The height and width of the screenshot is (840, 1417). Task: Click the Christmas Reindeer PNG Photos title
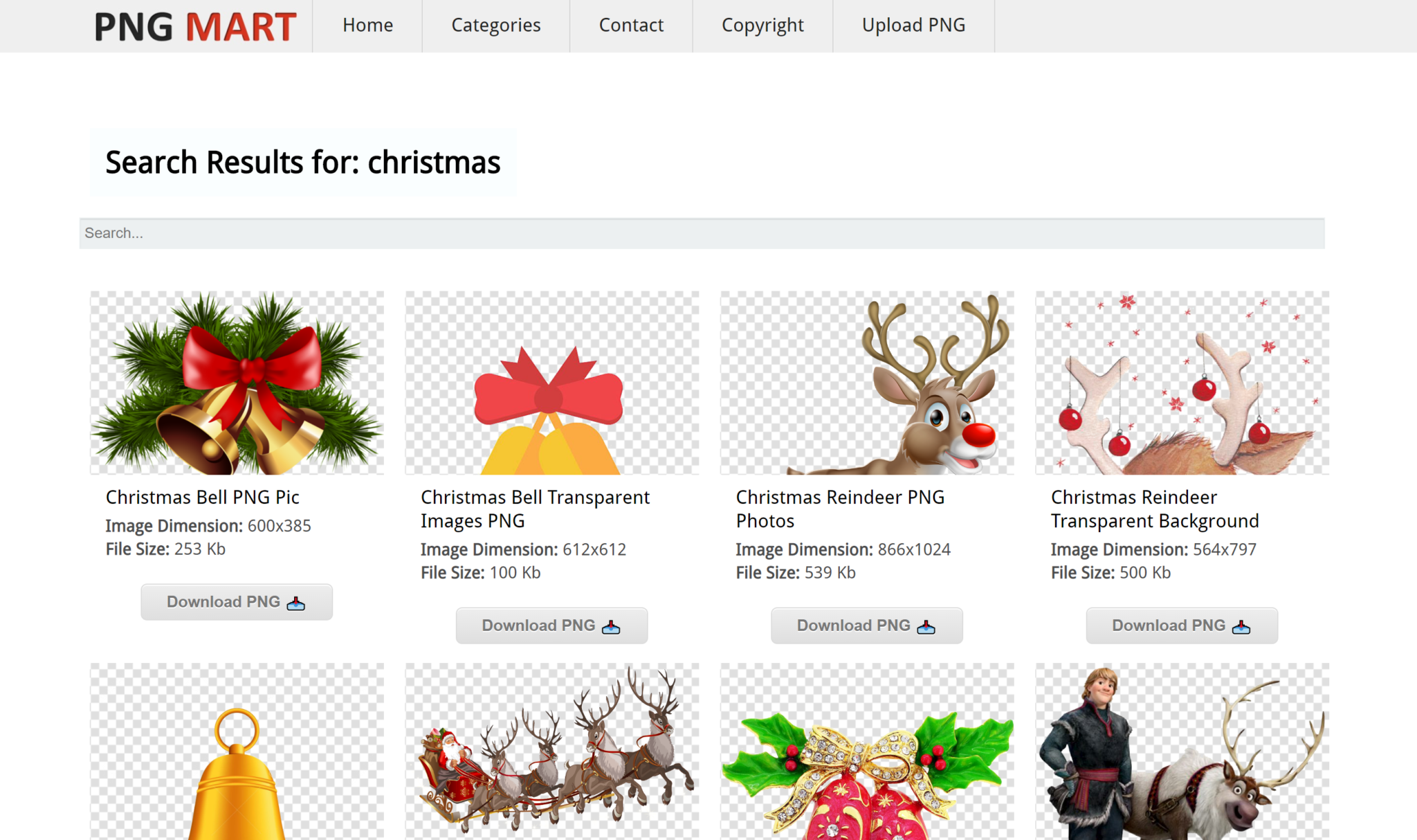(x=840, y=509)
